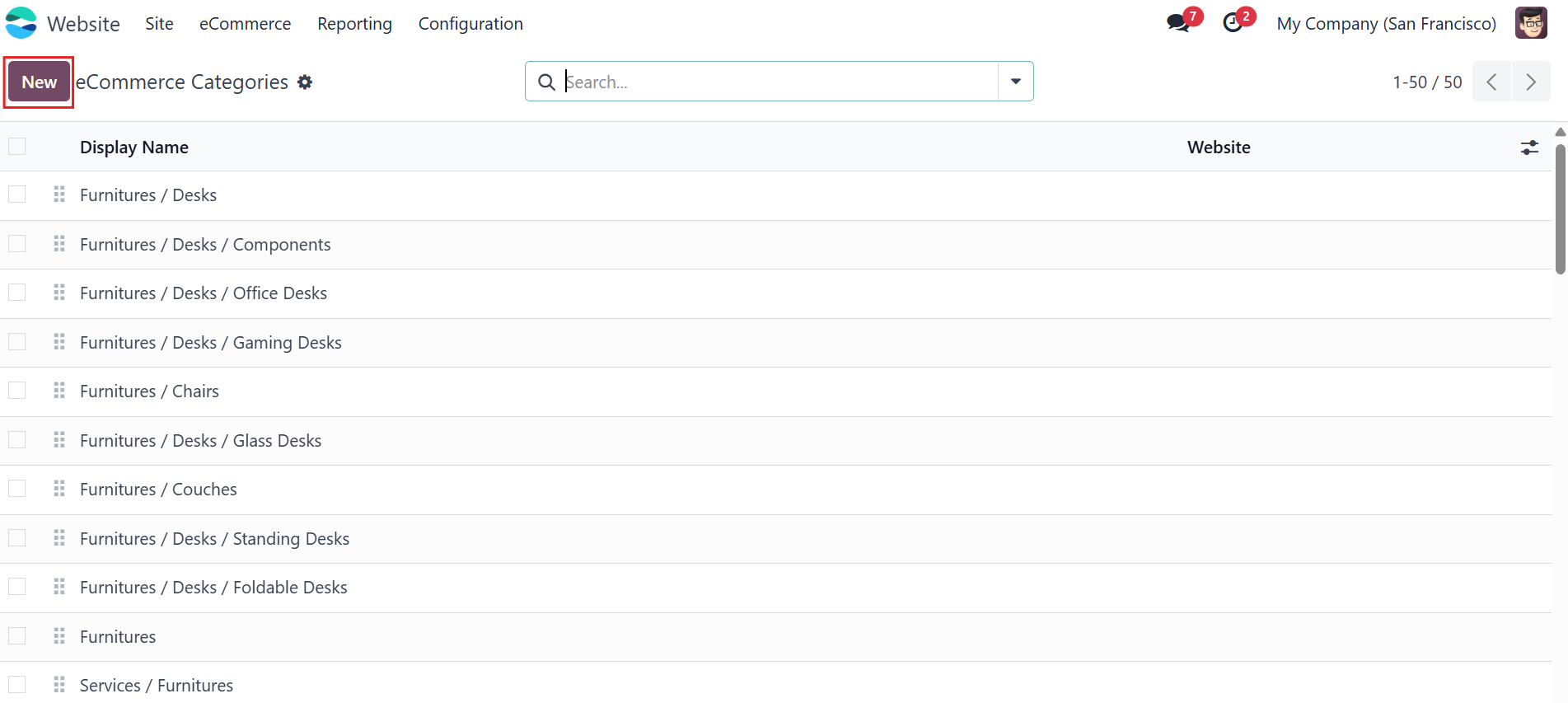Click the New button
Screen dimensions: 1568x703
click(x=39, y=82)
